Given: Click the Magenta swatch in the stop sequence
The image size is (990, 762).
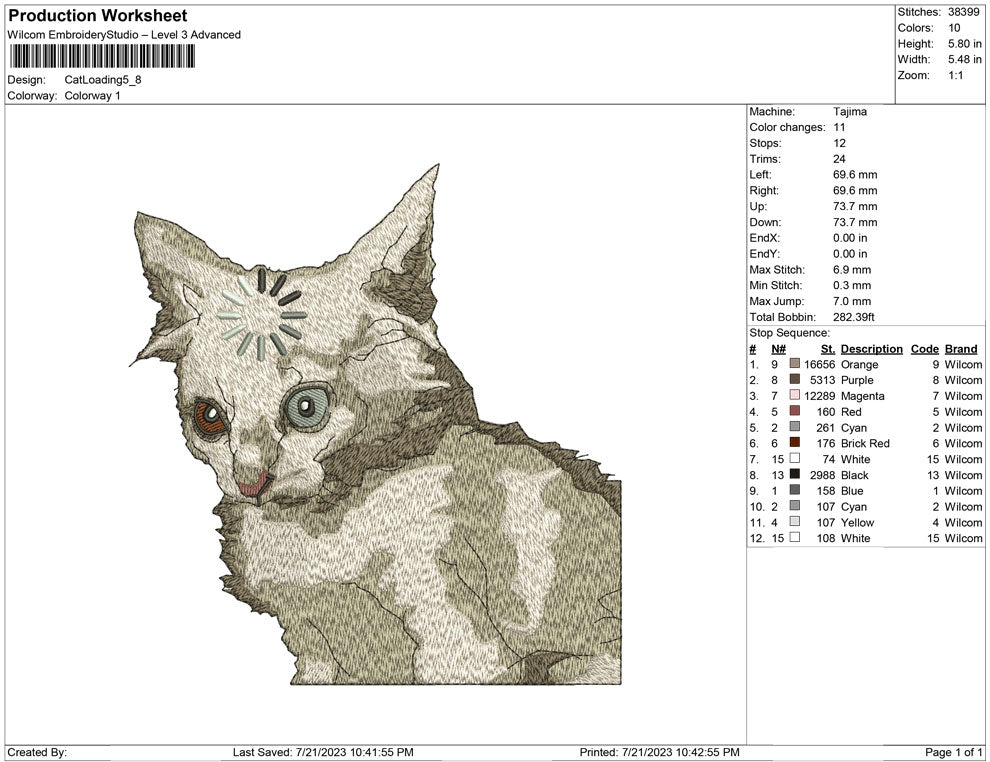Looking at the screenshot, I should 795,396.
